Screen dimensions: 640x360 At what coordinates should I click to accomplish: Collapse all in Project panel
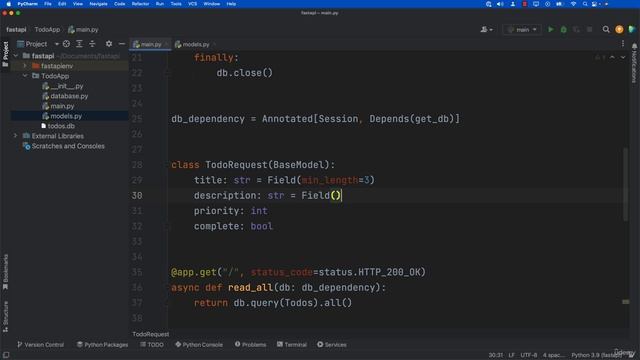pyautogui.click(x=92, y=44)
